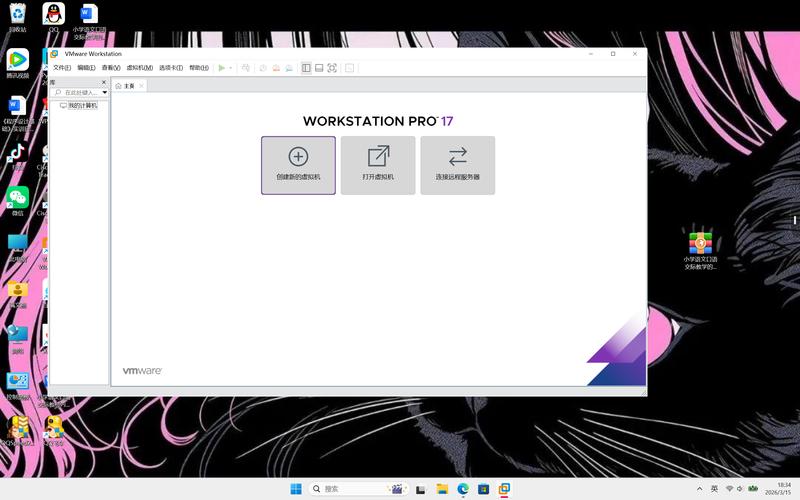Viewport: 800px width, 500px height.
Task: Close the library panel
Action: [104, 82]
